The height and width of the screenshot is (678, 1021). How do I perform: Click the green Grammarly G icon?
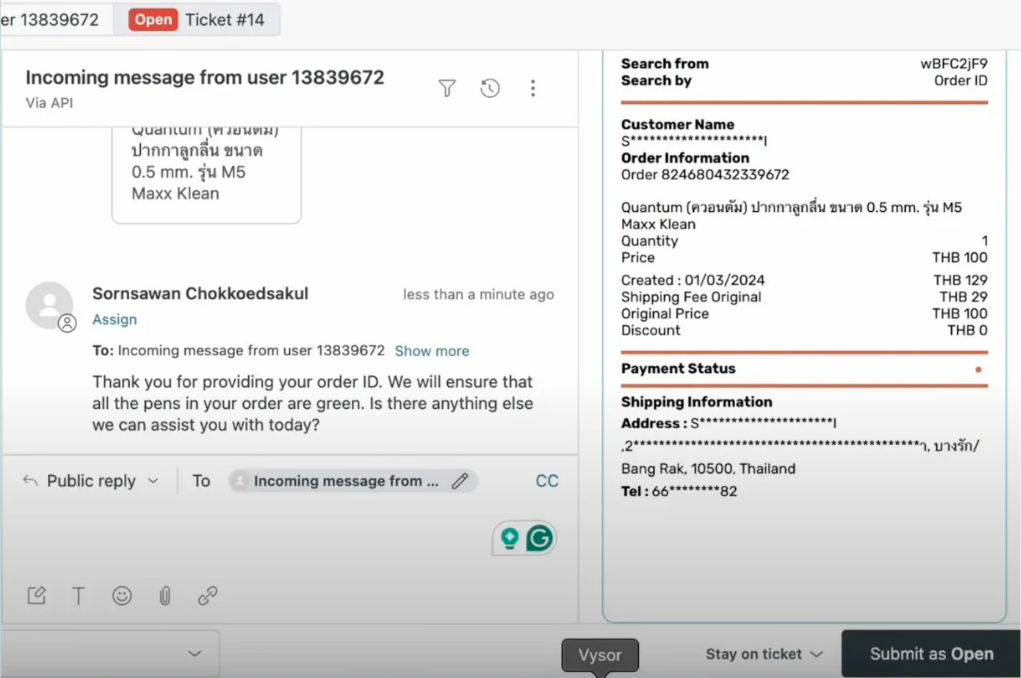tap(540, 539)
